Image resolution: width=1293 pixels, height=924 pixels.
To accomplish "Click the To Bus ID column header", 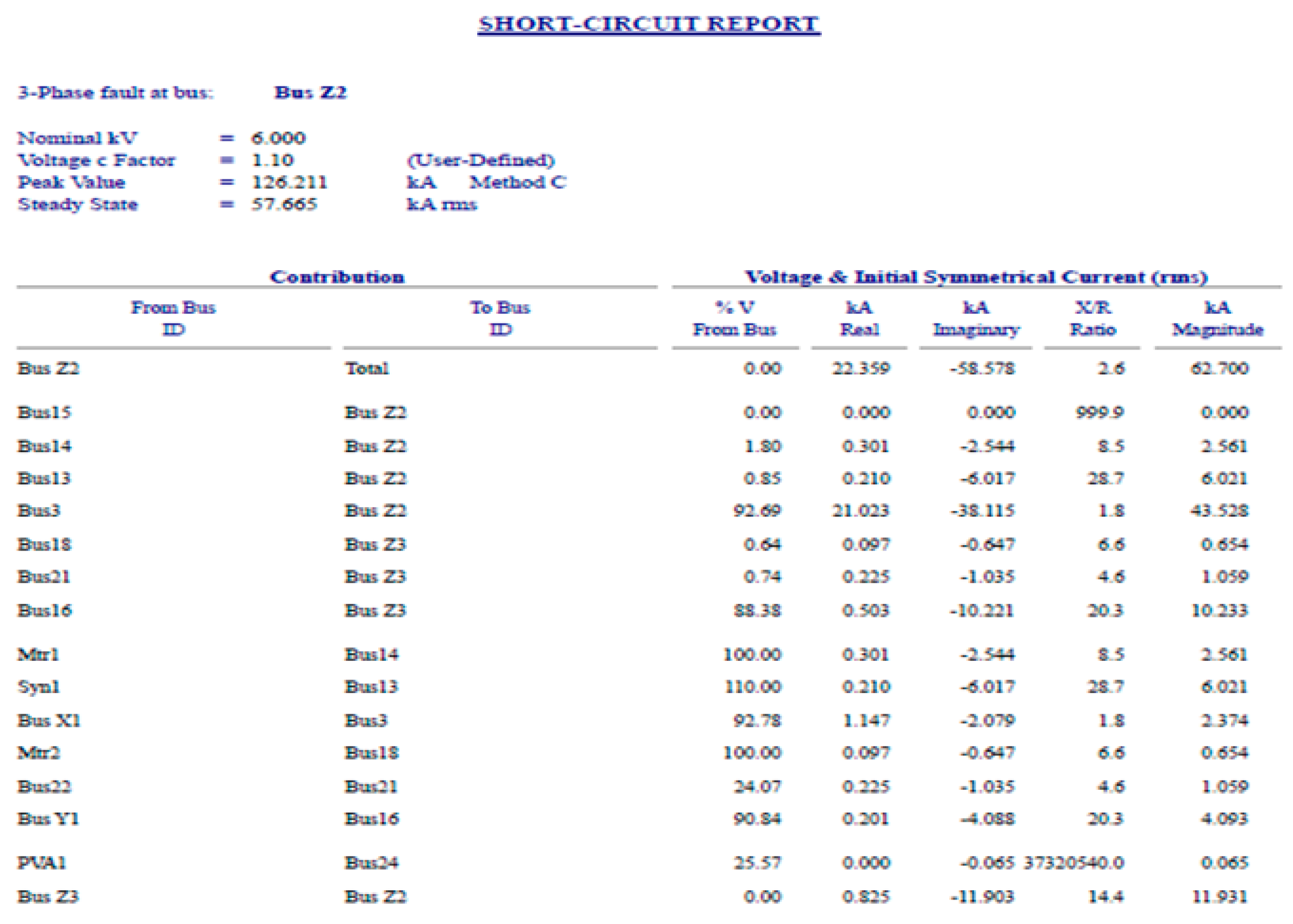I will [x=499, y=317].
